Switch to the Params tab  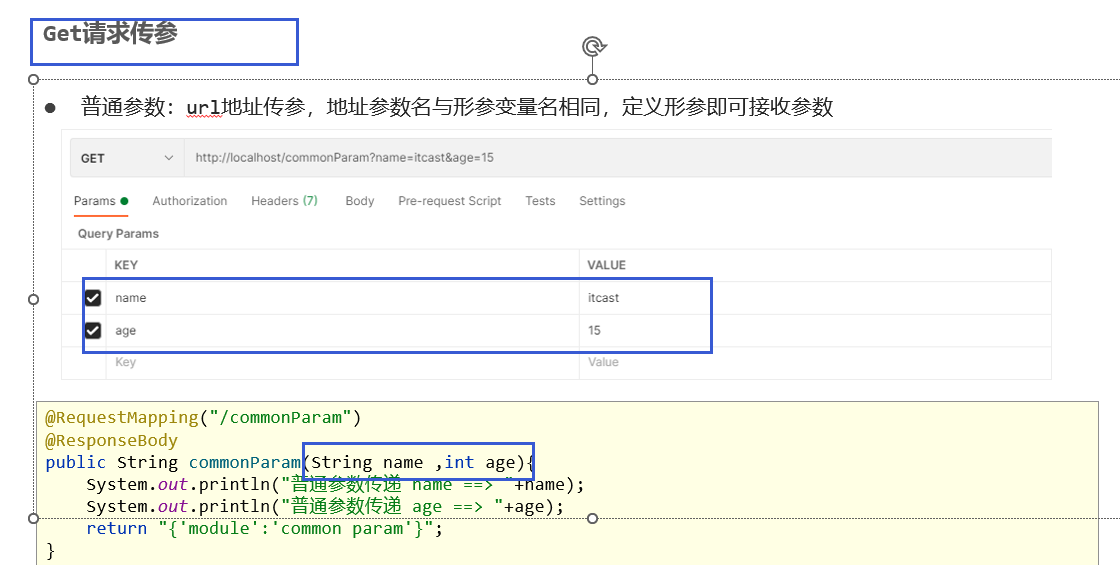(x=101, y=201)
